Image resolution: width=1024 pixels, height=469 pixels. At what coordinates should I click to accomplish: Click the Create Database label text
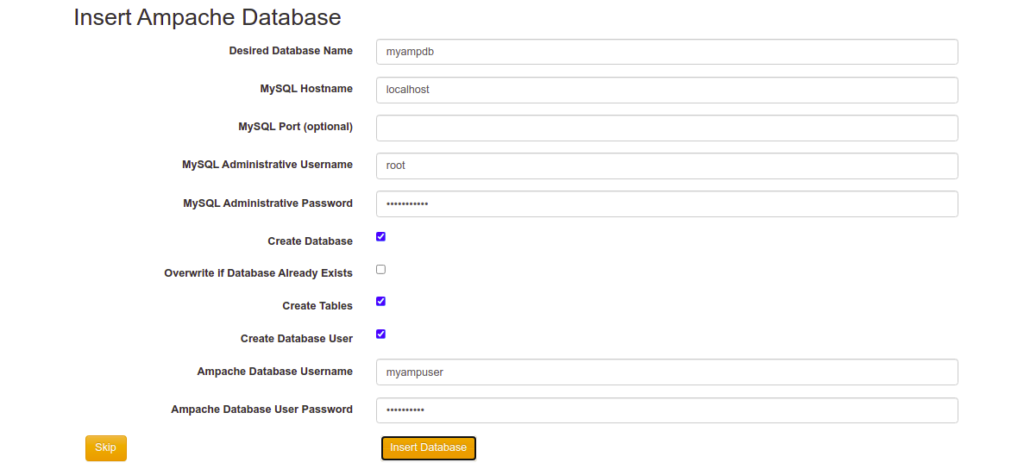[x=310, y=241]
